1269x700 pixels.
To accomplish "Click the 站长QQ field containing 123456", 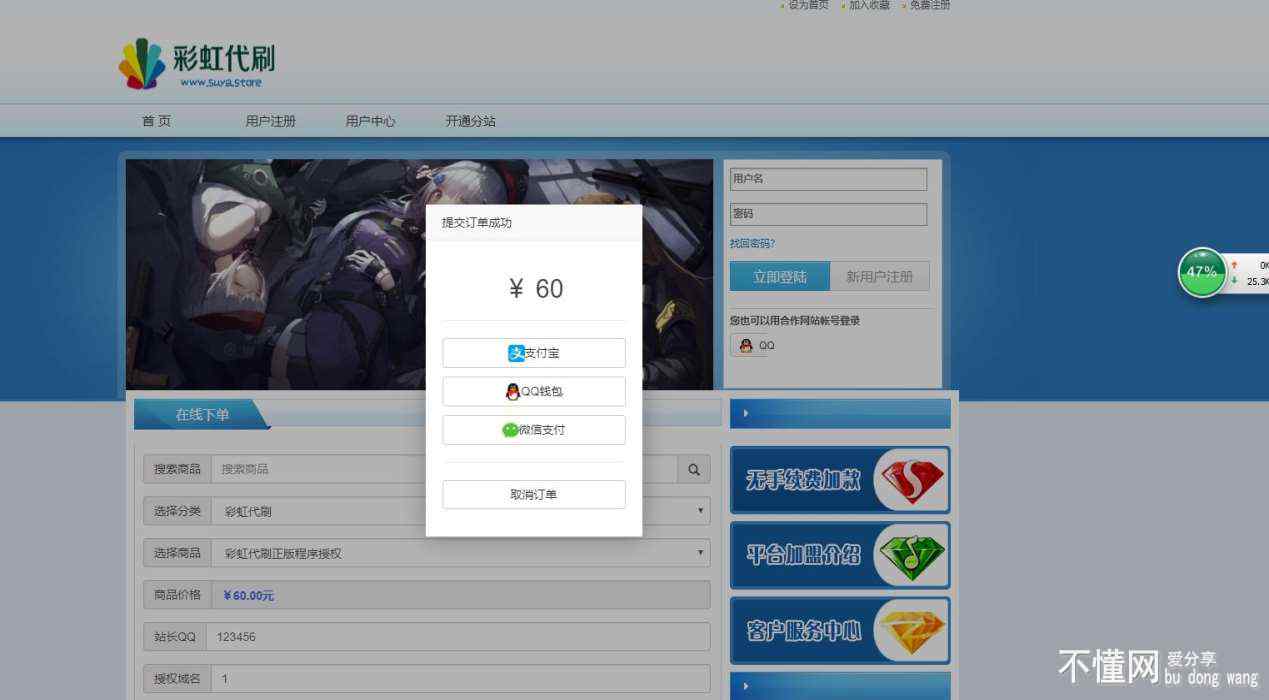I will tap(458, 637).
